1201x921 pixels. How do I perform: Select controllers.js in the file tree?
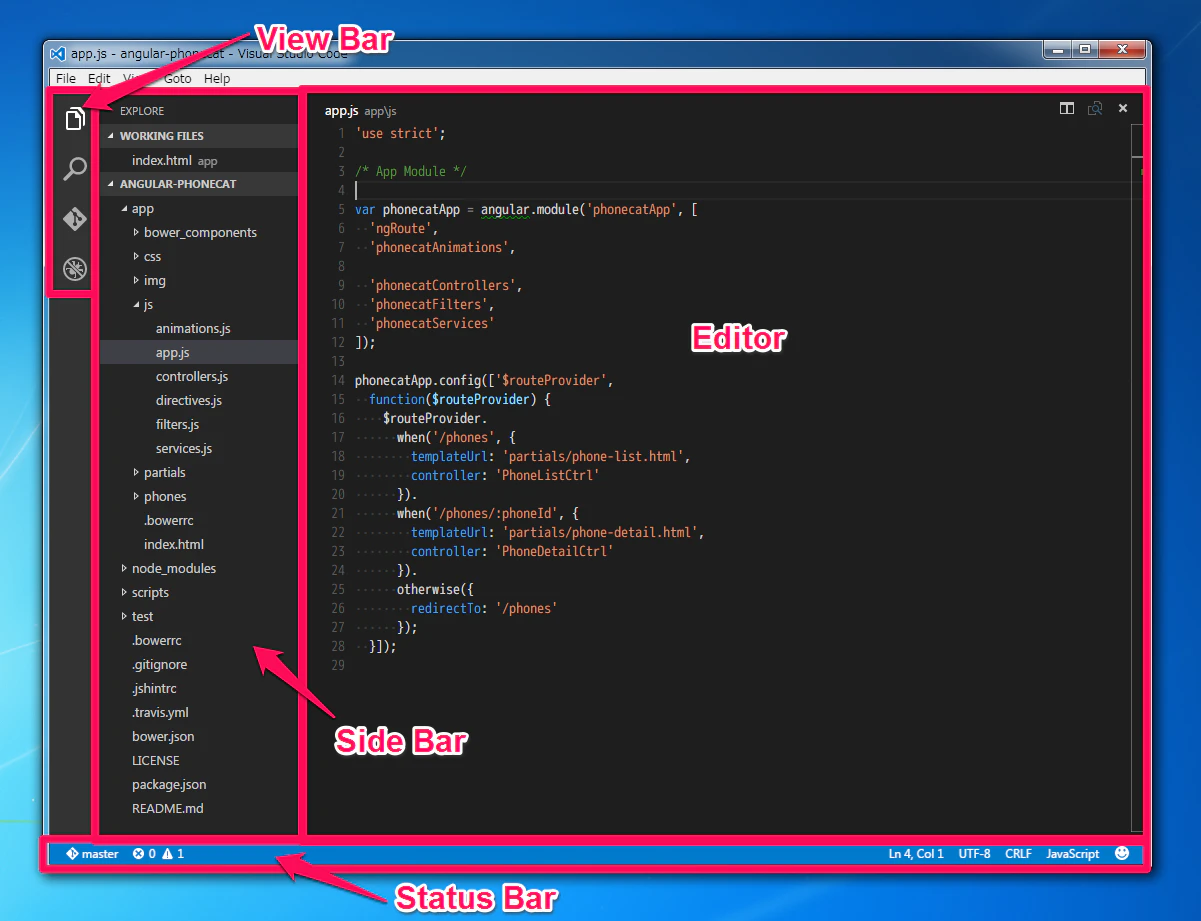[192, 376]
